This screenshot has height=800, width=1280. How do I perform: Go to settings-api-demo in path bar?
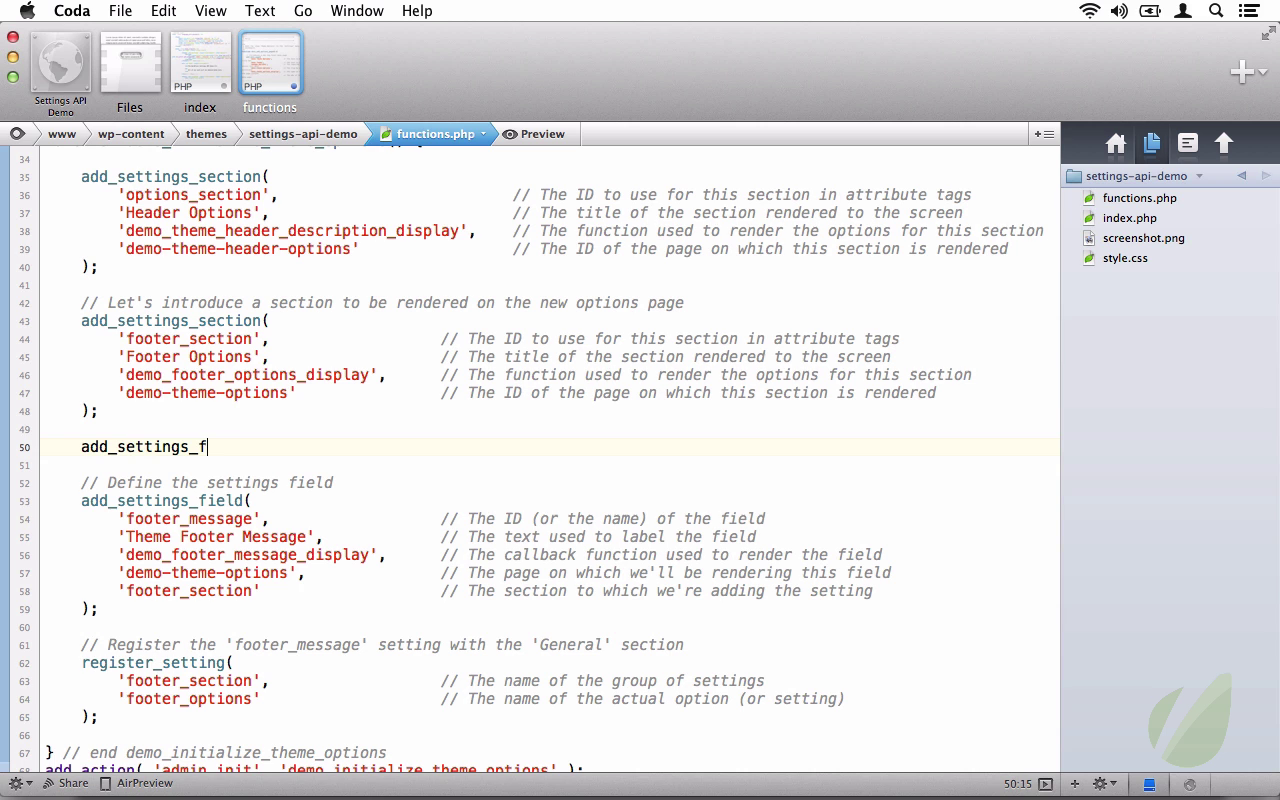[x=303, y=134]
